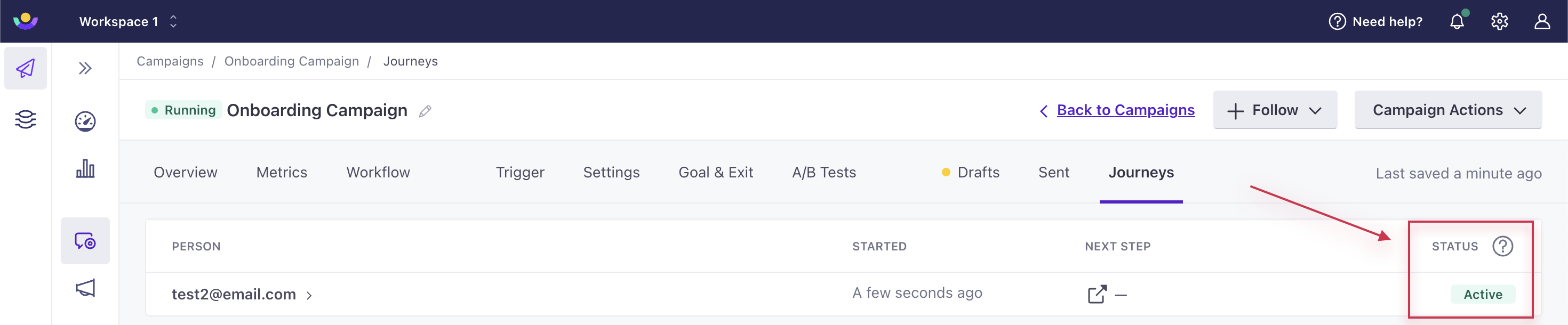1568x325 pixels.
Task: Expand the sidebar with double chevron
Action: point(85,68)
